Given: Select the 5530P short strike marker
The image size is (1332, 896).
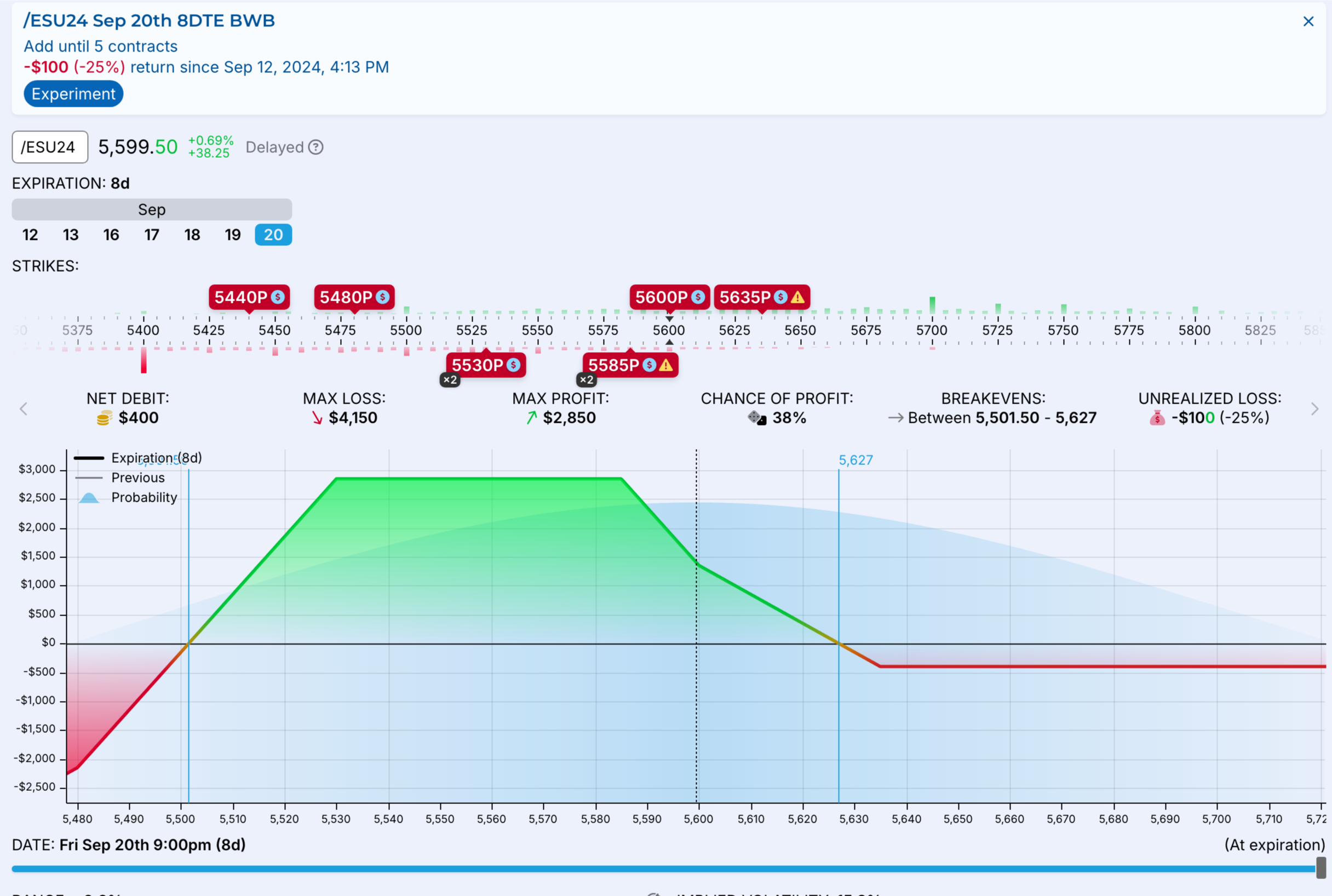Looking at the screenshot, I should pyautogui.click(x=486, y=365).
